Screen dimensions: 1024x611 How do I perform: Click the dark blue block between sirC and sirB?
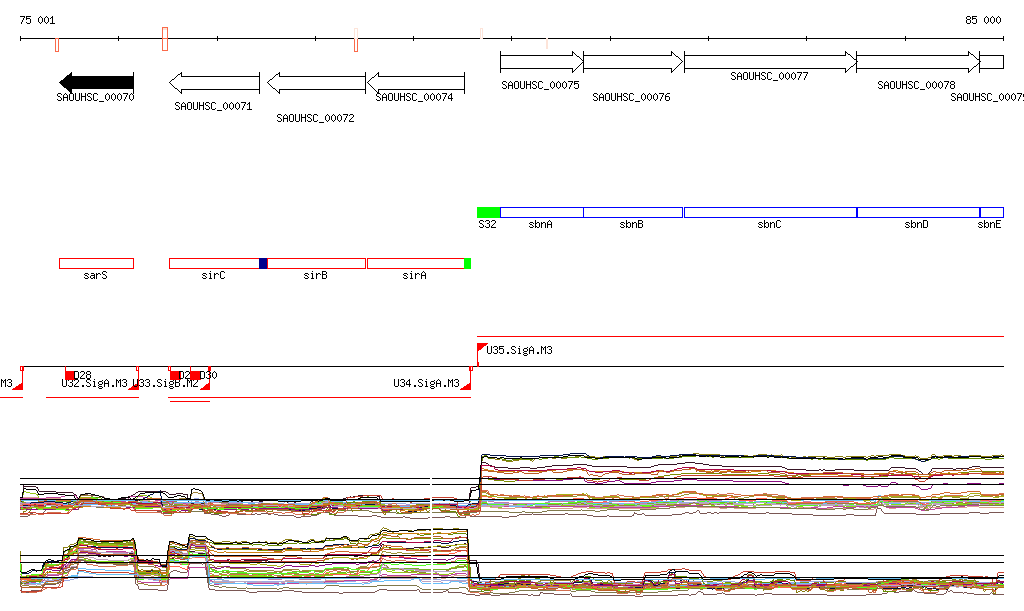point(264,263)
